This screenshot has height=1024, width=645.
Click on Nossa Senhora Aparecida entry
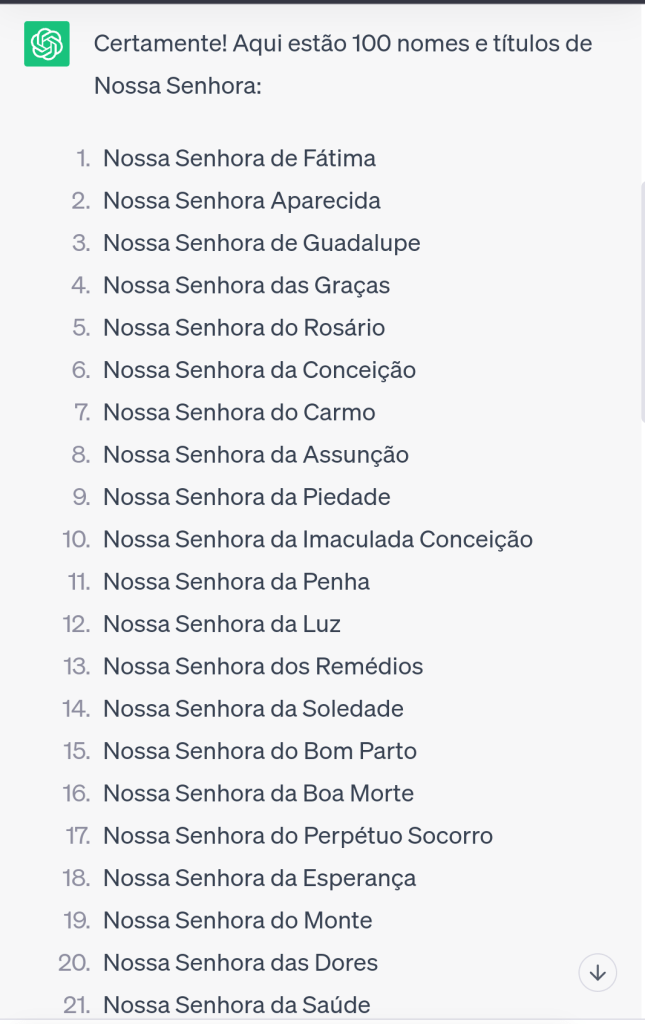tap(241, 201)
